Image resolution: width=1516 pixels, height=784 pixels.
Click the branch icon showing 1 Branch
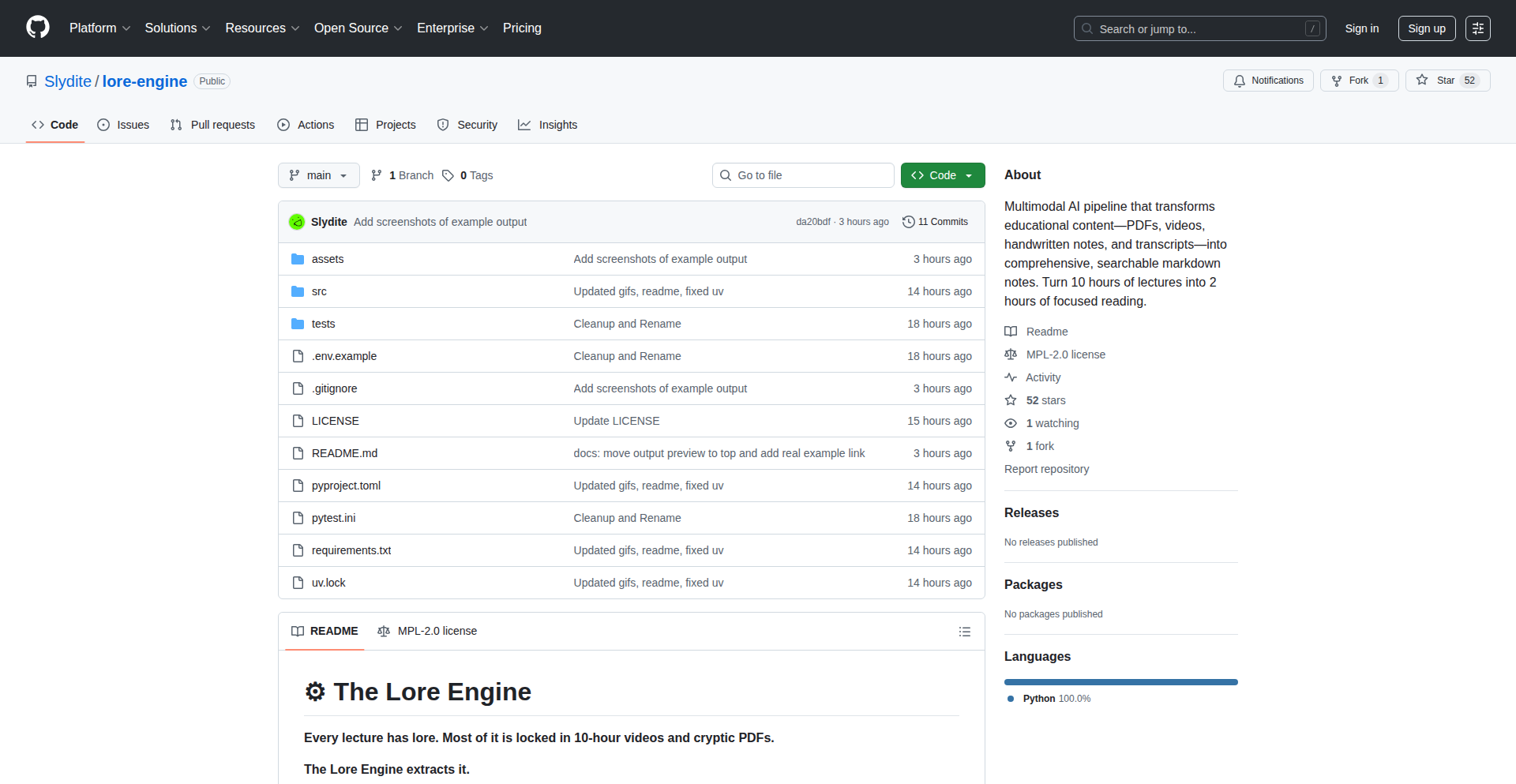click(x=377, y=175)
